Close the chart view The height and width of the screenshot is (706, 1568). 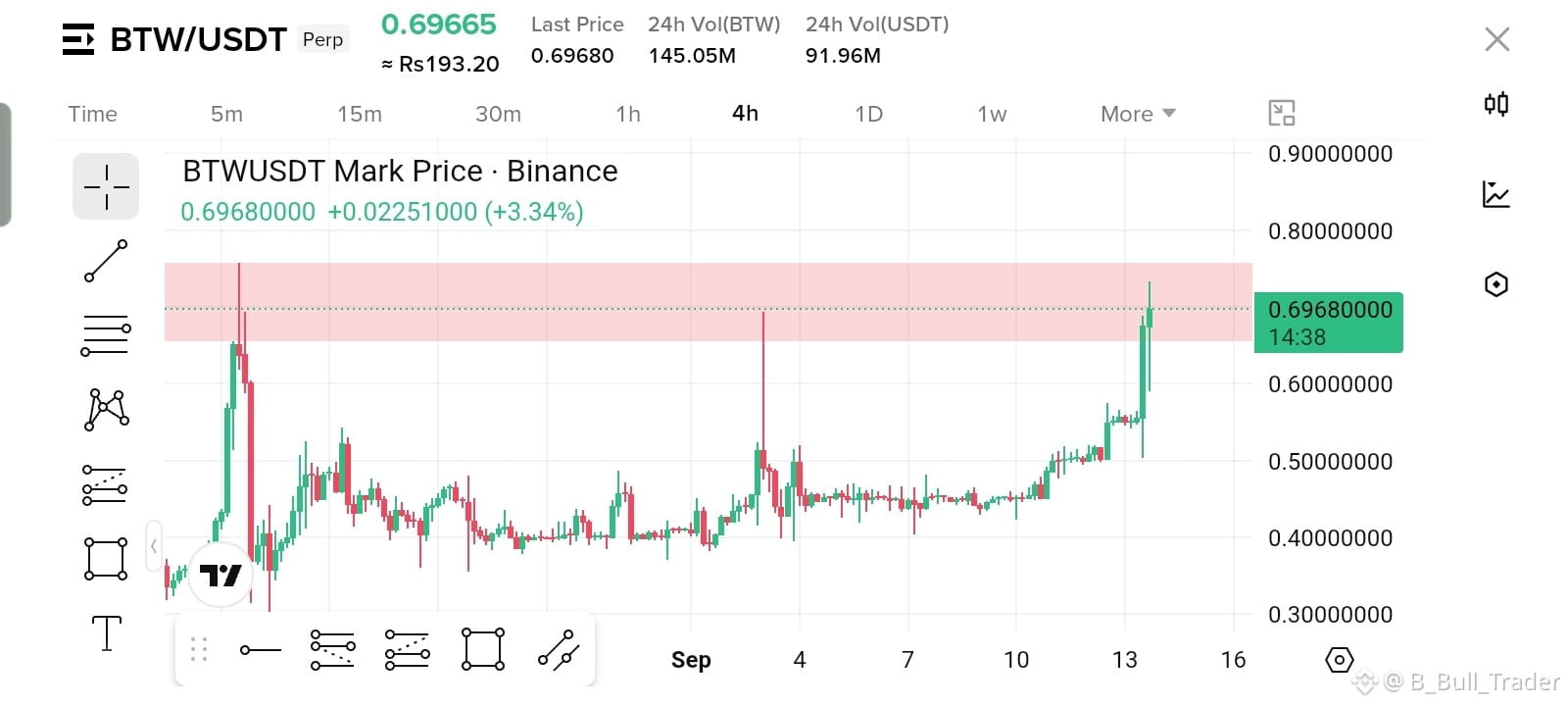[1497, 39]
